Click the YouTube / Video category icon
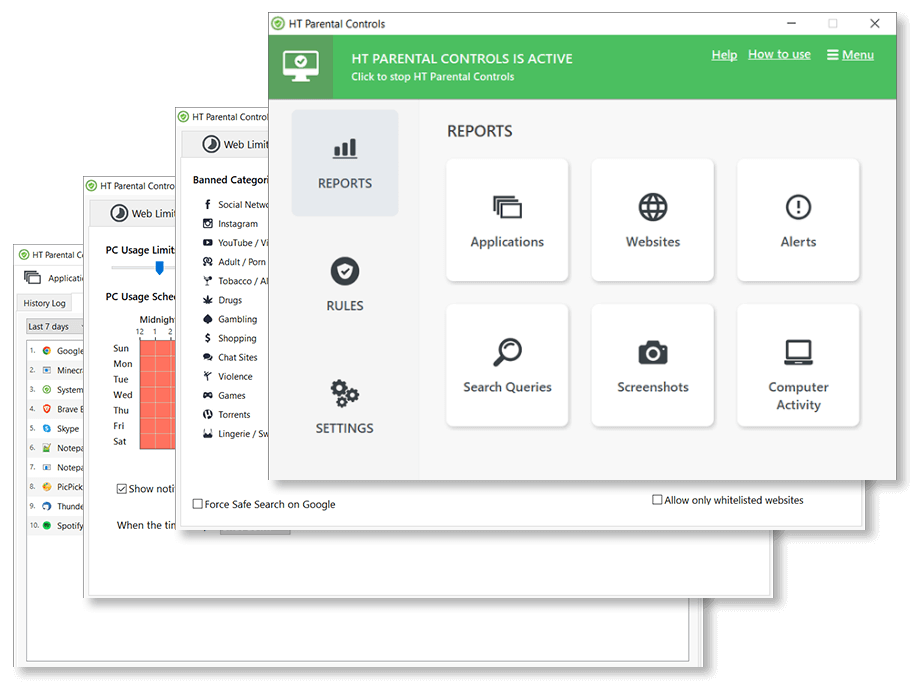Viewport: 912px width, 692px height. [x=208, y=242]
